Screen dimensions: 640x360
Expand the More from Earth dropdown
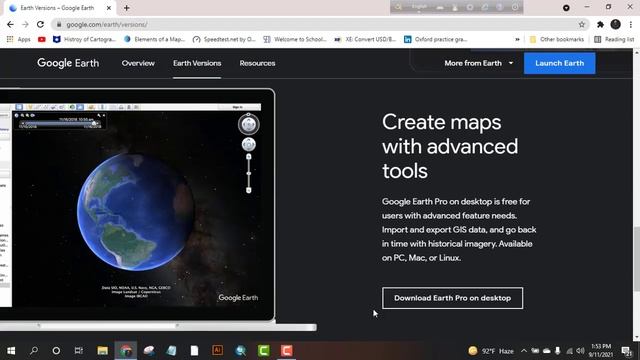478,63
